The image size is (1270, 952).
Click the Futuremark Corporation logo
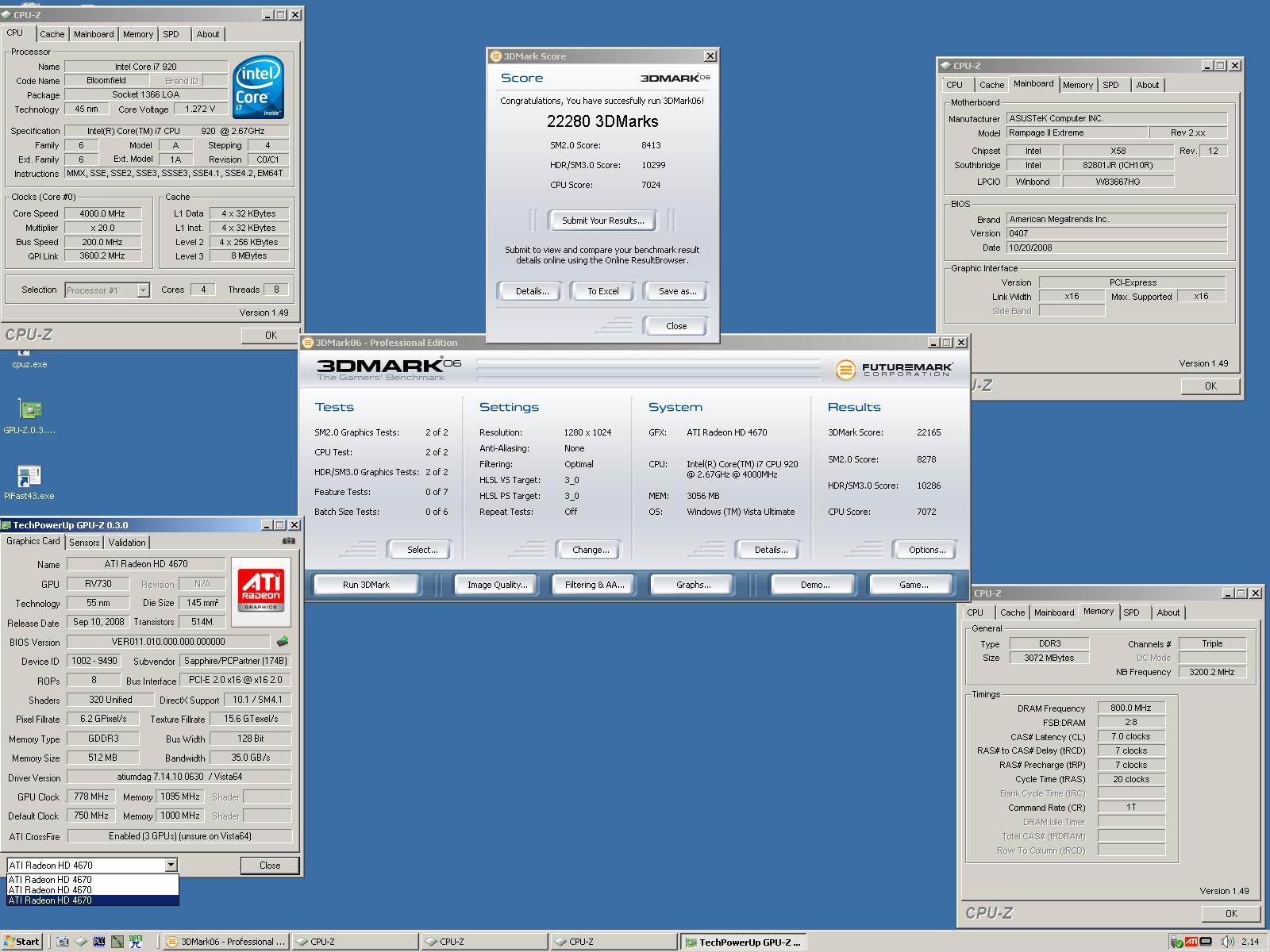[x=894, y=370]
